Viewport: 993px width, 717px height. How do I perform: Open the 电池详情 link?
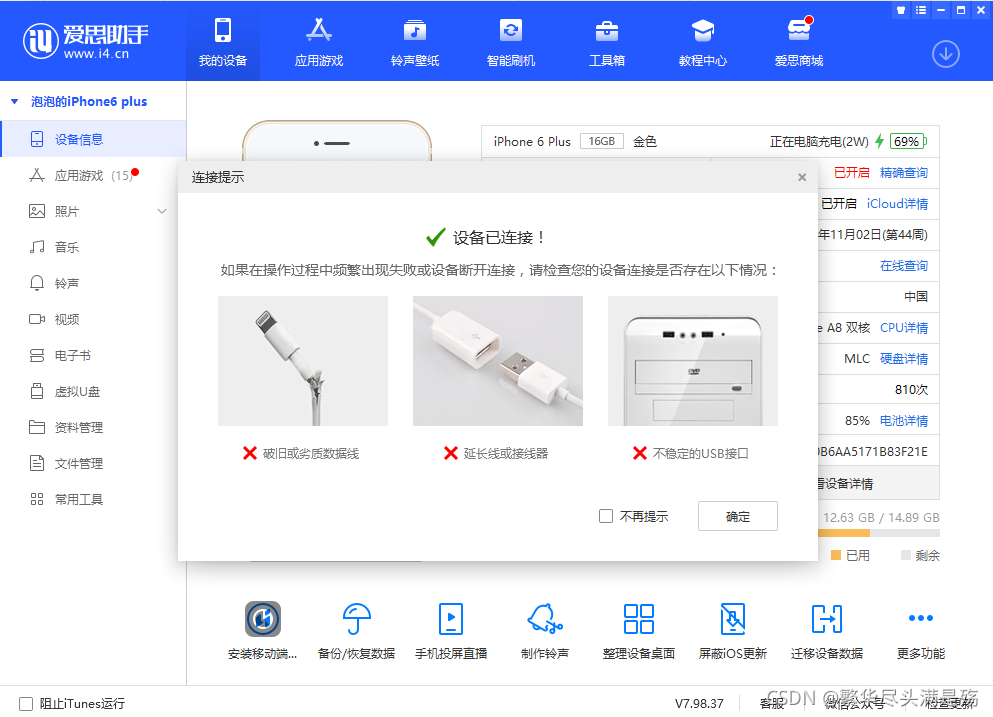pyautogui.click(x=904, y=421)
